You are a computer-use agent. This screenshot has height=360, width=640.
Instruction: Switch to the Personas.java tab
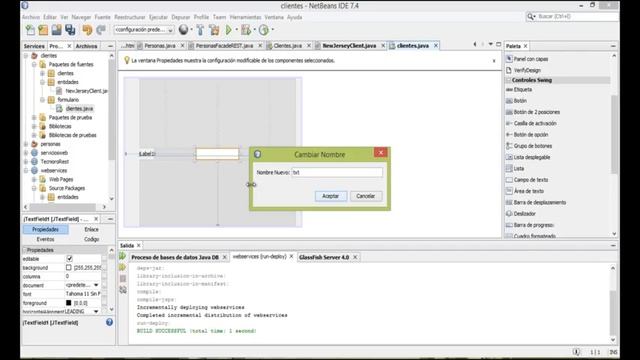coord(160,46)
